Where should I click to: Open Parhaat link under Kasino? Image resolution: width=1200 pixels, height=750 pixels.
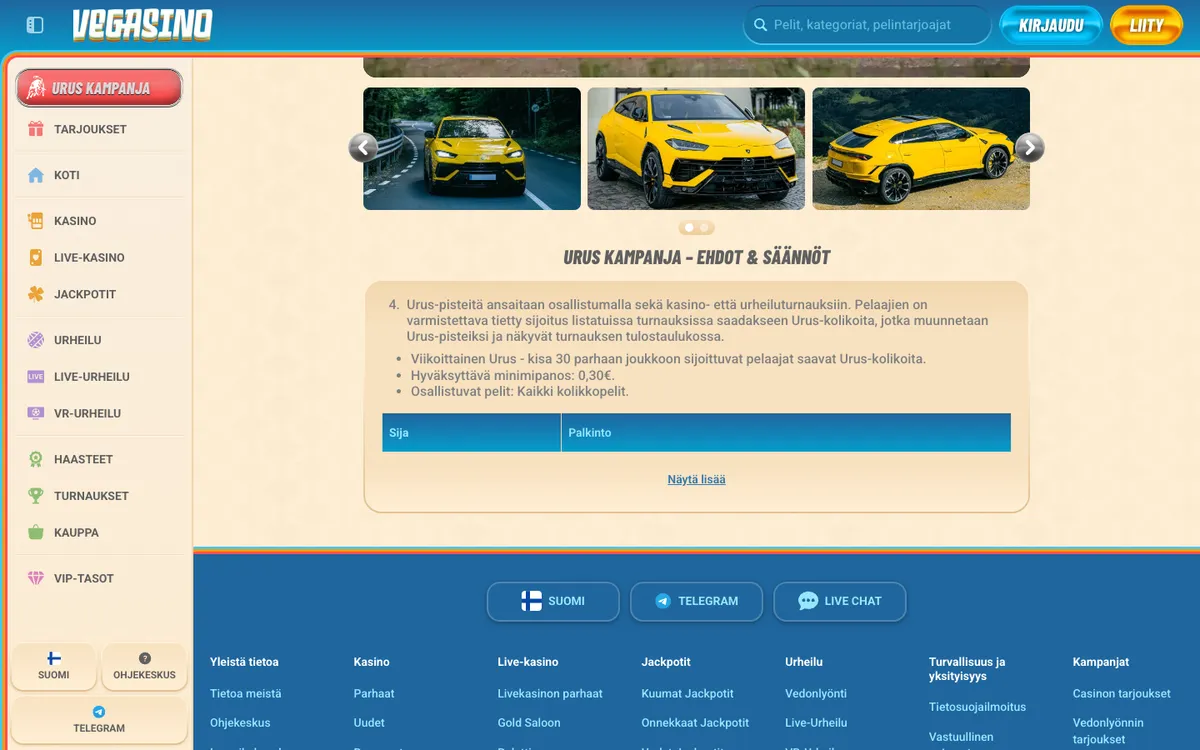pos(374,693)
